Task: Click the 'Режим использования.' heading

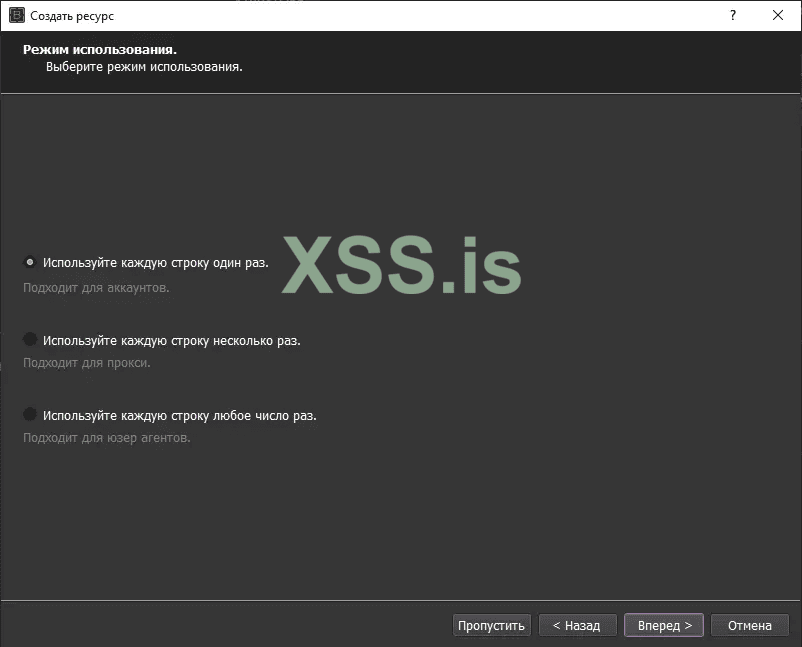Action: [100, 50]
